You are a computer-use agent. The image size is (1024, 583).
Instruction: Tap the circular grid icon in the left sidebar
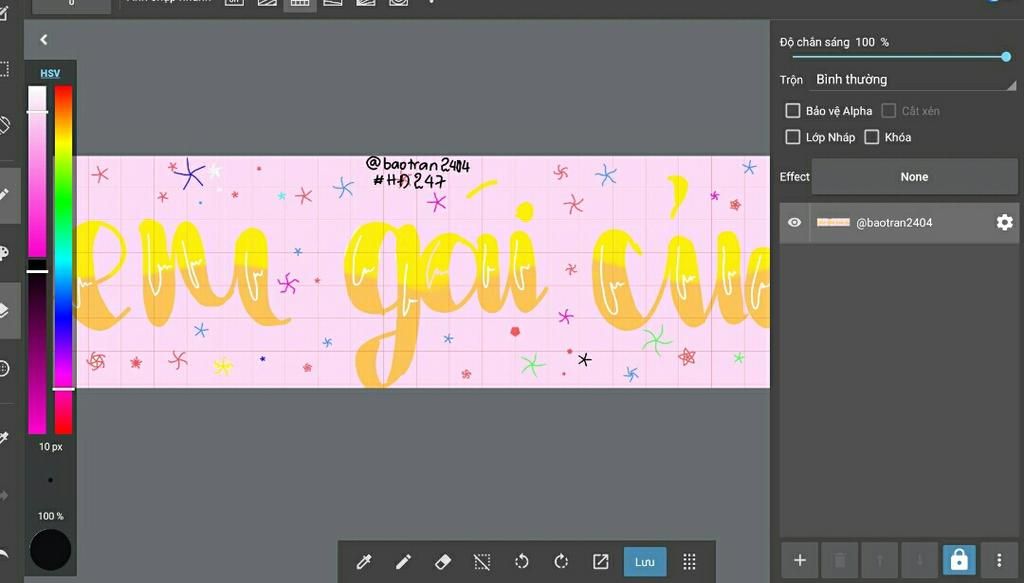point(5,368)
